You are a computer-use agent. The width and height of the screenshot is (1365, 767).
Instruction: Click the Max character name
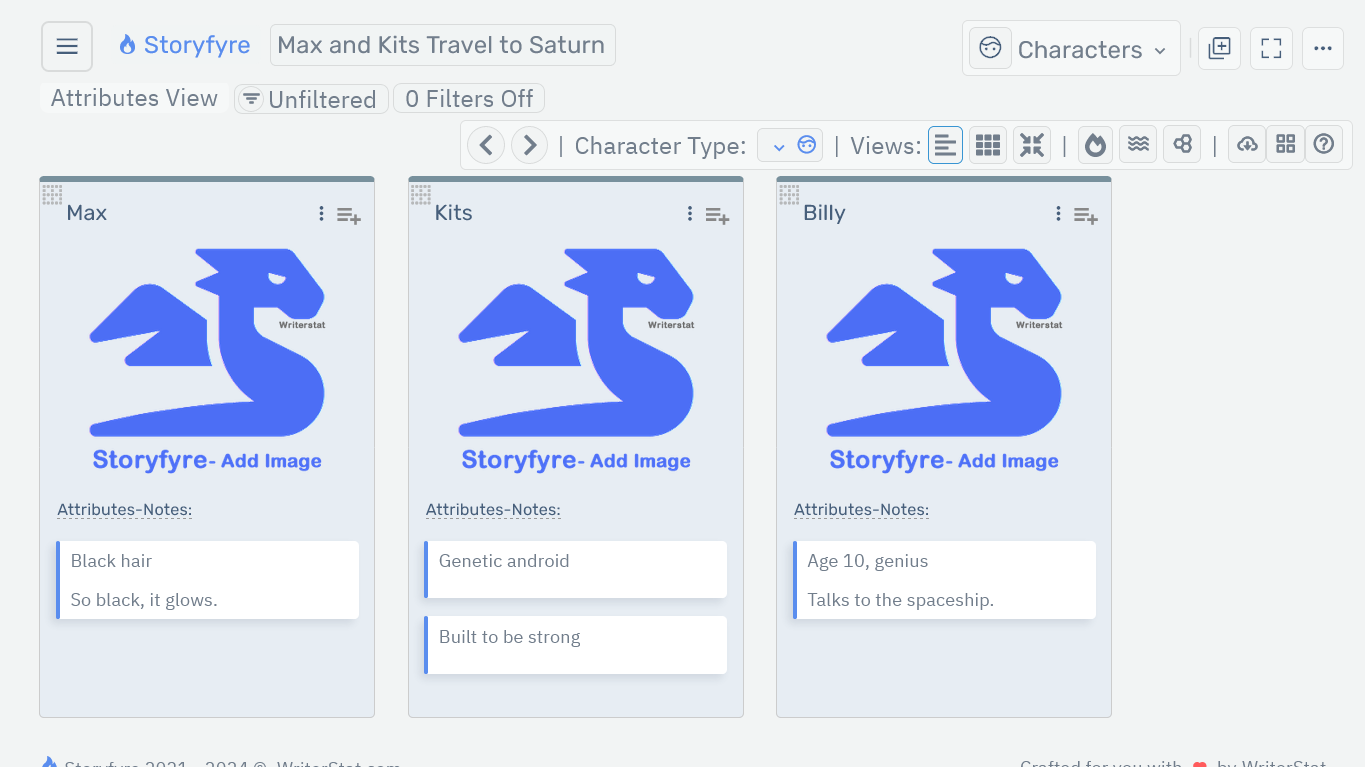coord(87,213)
